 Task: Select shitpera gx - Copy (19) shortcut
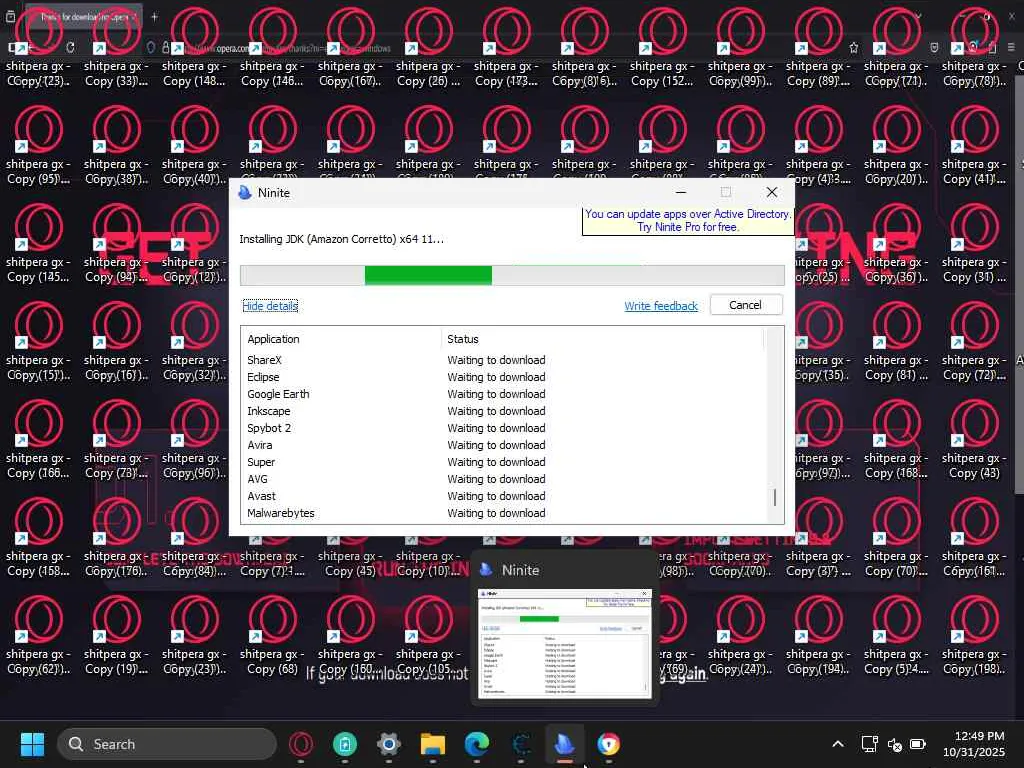[x=116, y=635]
